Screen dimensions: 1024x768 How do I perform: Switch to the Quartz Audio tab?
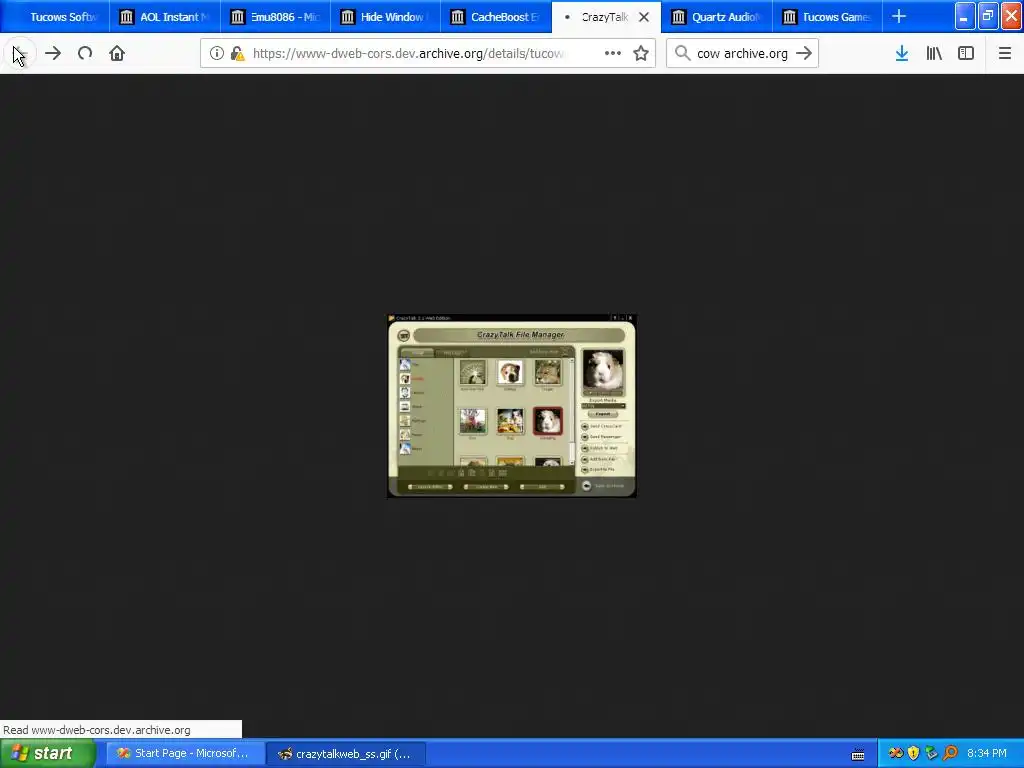click(717, 17)
